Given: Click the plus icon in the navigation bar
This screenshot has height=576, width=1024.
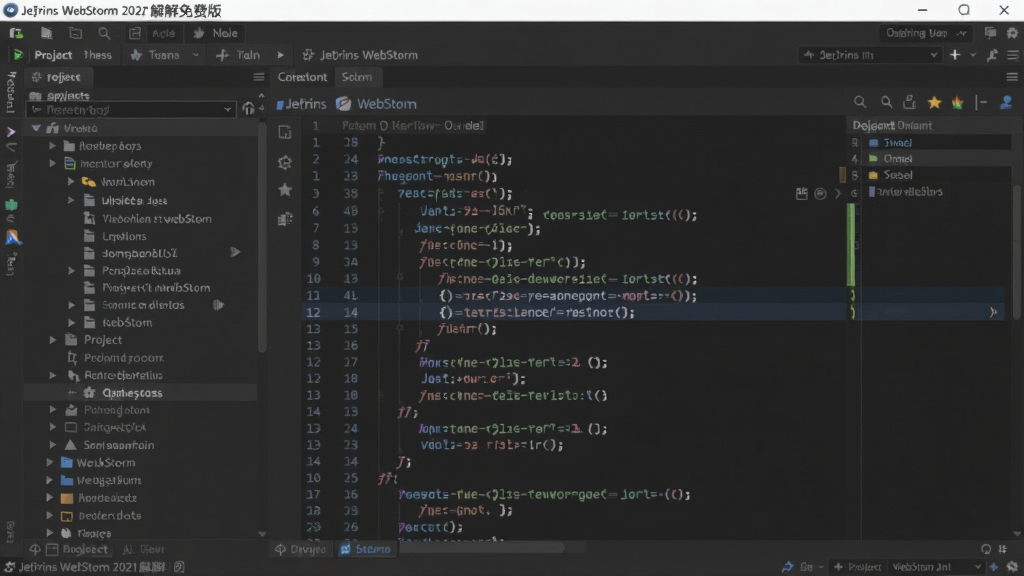Looking at the screenshot, I should (x=955, y=55).
